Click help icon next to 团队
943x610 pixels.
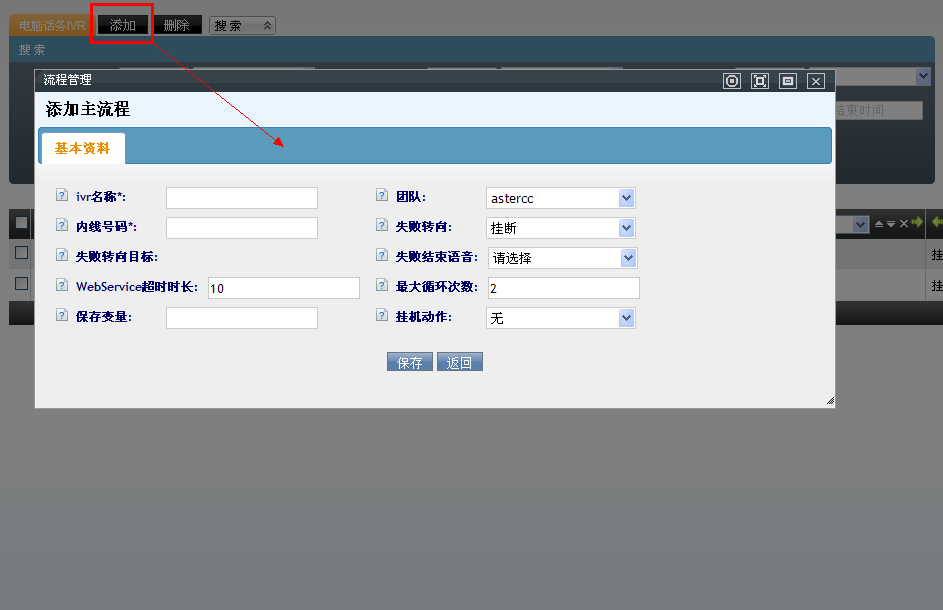[382, 196]
